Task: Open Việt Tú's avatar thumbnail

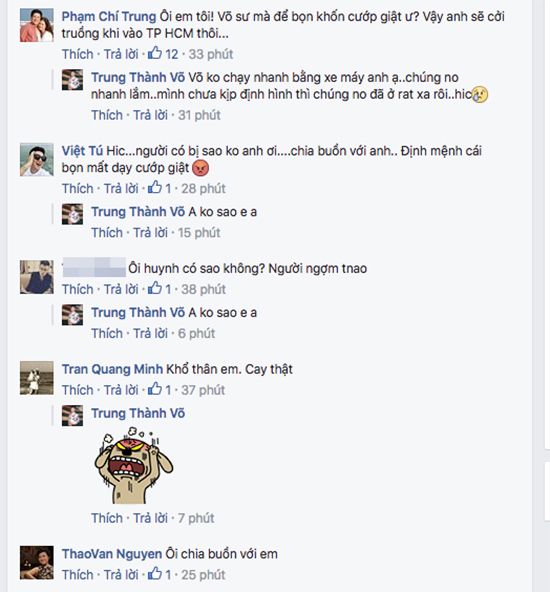Action: tap(37, 160)
